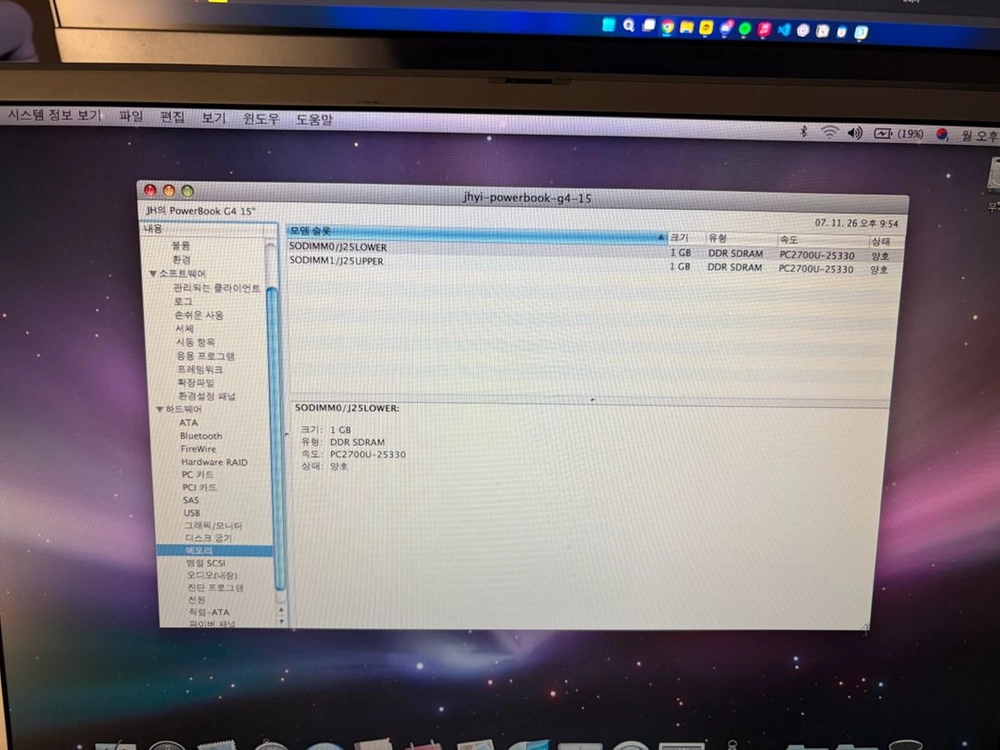The image size is (1000, 750).
Task: Open the 시스템 정보 보기 application menu
Action: [x=55, y=115]
